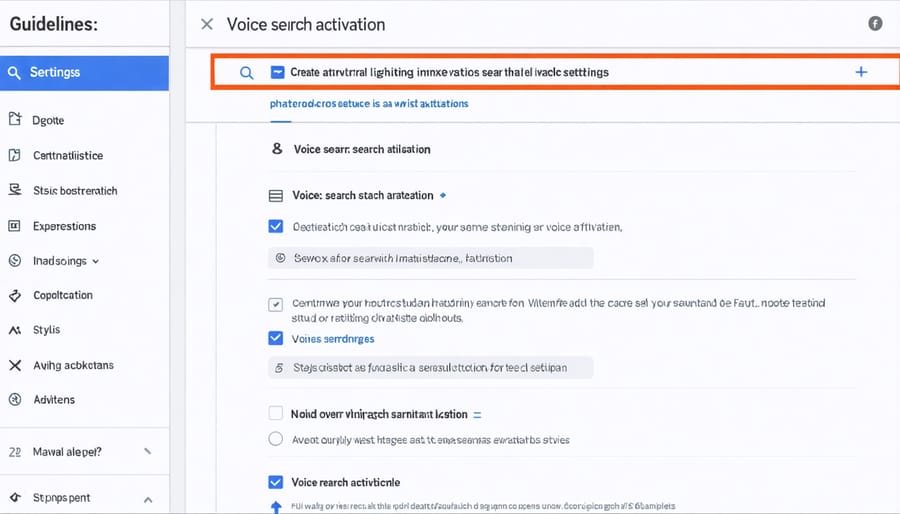Viewport: 900px width, 514px height.
Task: Click the Copoltcation sidebar icon
Action: pos(15,295)
